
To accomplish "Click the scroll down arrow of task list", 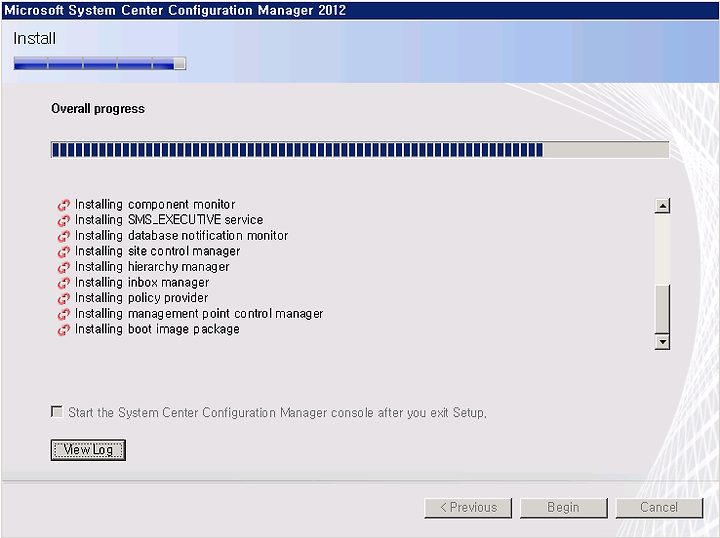I will point(662,342).
